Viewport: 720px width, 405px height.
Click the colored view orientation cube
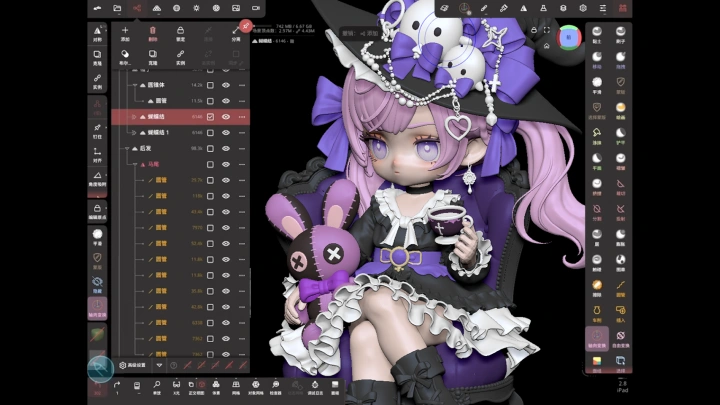tap(569, 38)
